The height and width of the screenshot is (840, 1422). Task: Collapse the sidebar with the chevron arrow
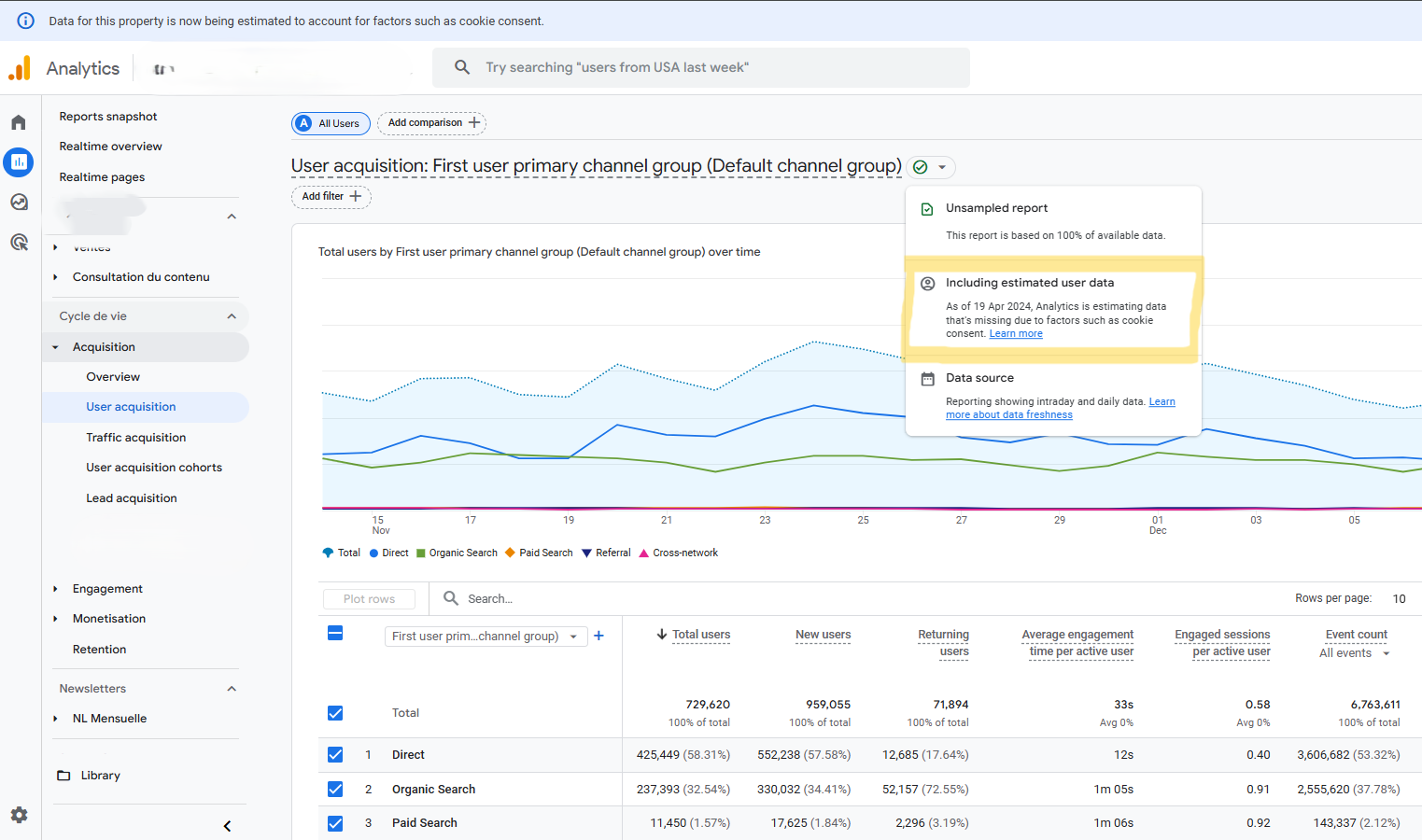coord(227,826)
